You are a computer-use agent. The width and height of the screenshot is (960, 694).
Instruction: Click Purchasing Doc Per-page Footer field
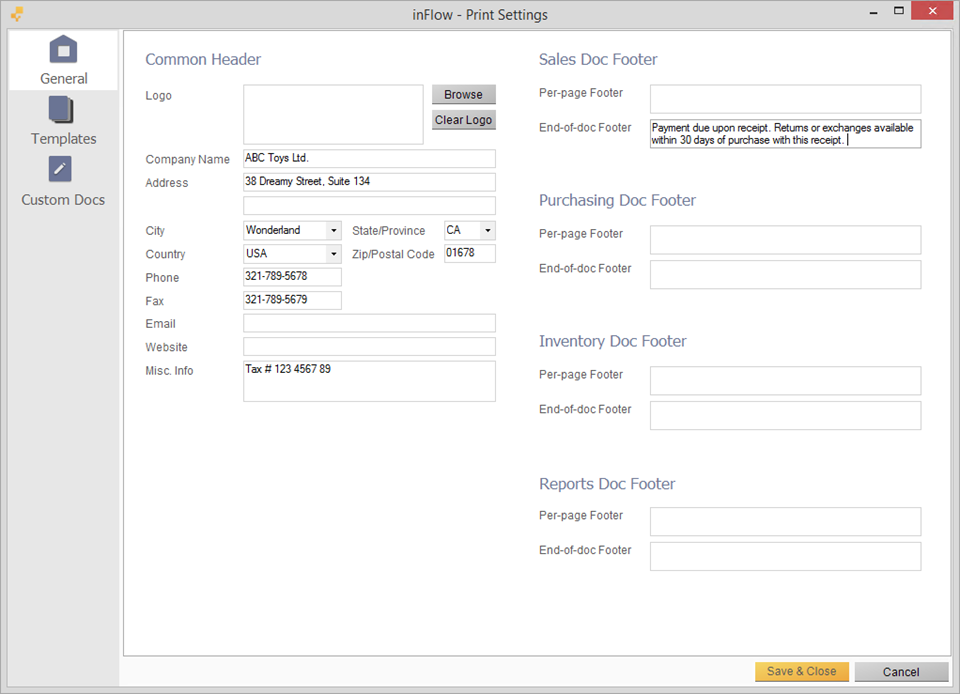point(785,240)
